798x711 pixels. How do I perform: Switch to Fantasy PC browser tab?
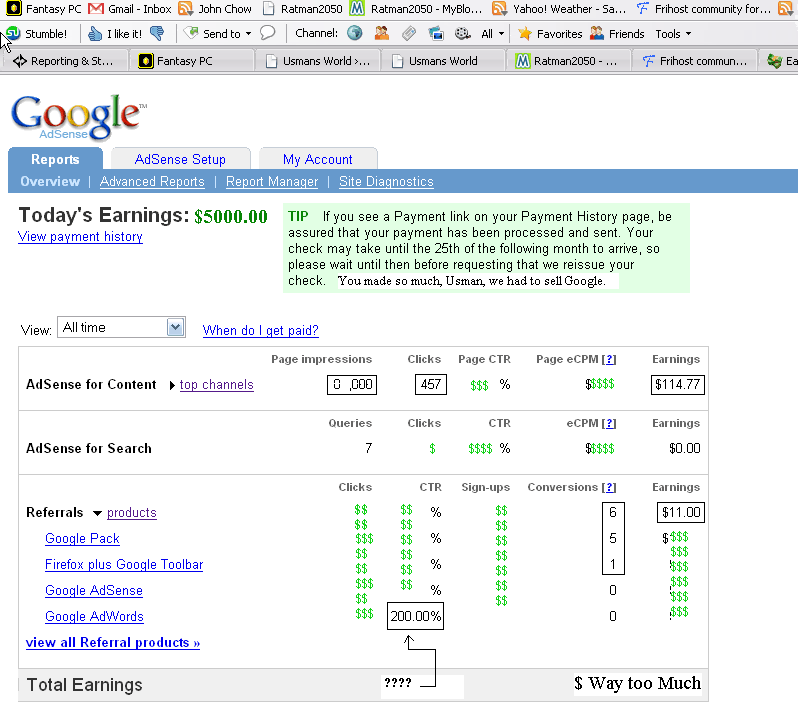tap(191, 61)
